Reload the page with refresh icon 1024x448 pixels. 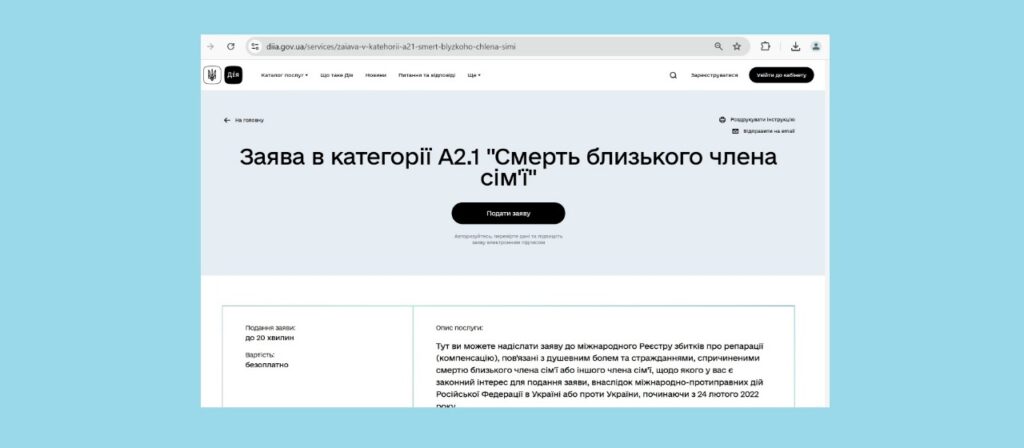(x=231, y=46)
